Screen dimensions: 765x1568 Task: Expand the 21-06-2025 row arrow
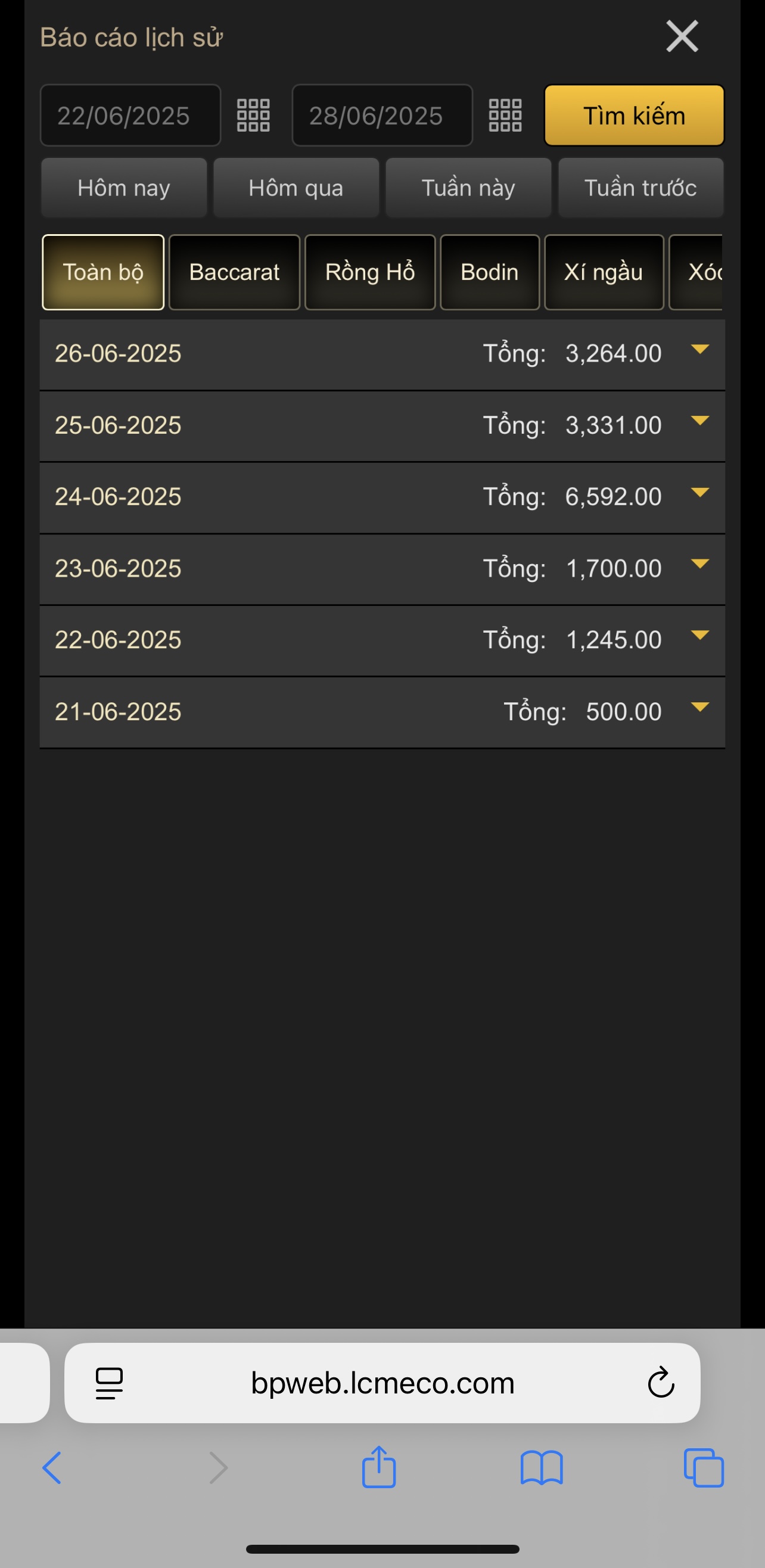700,707
